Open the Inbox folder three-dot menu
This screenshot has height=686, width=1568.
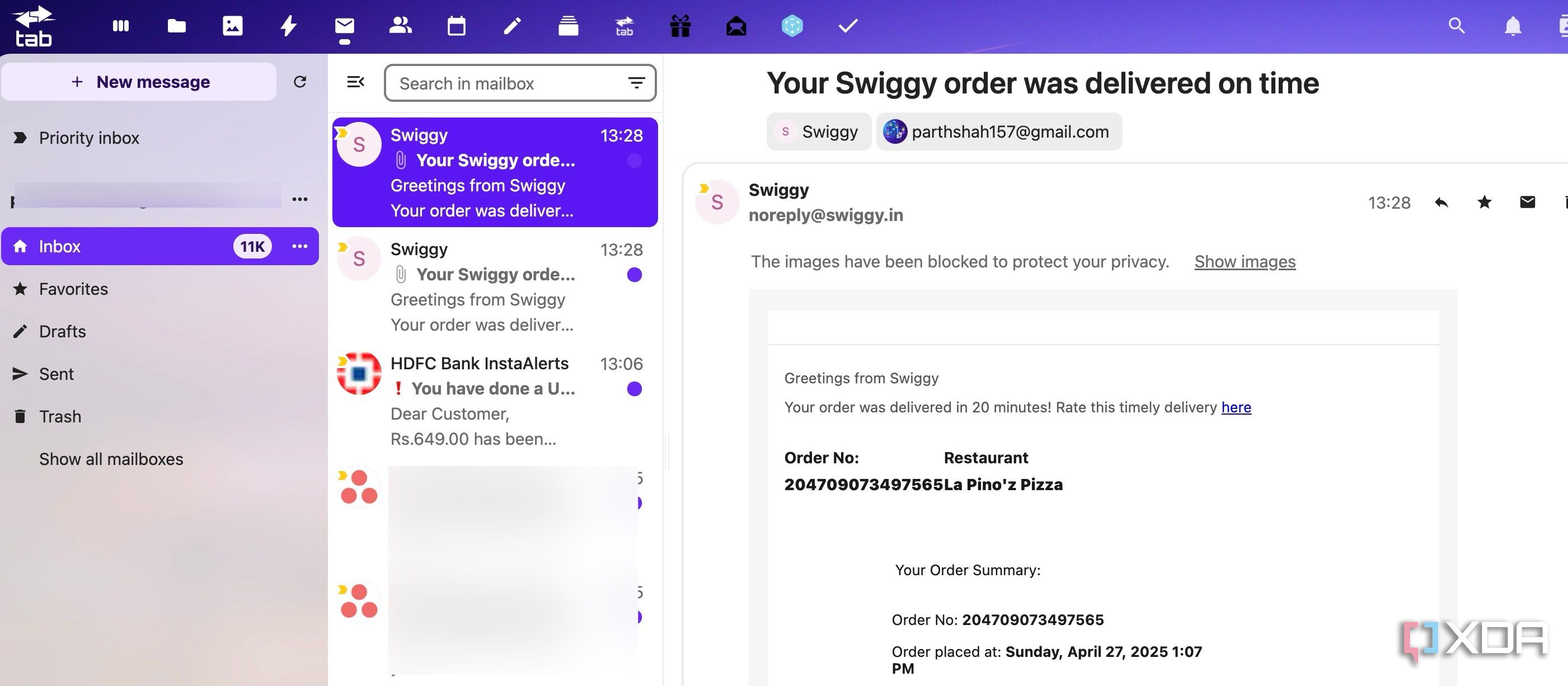coord(299,246)
